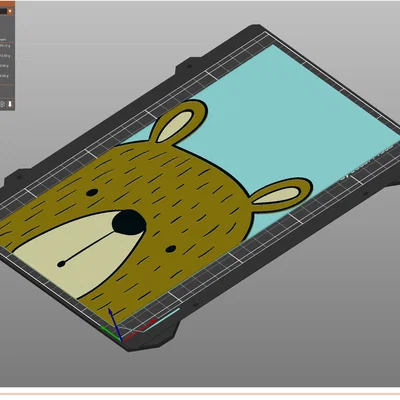Image resolution: width=400 pixels, height=400 pixels.
Task: Click the bear's large black nose
Action: point(129,222)
